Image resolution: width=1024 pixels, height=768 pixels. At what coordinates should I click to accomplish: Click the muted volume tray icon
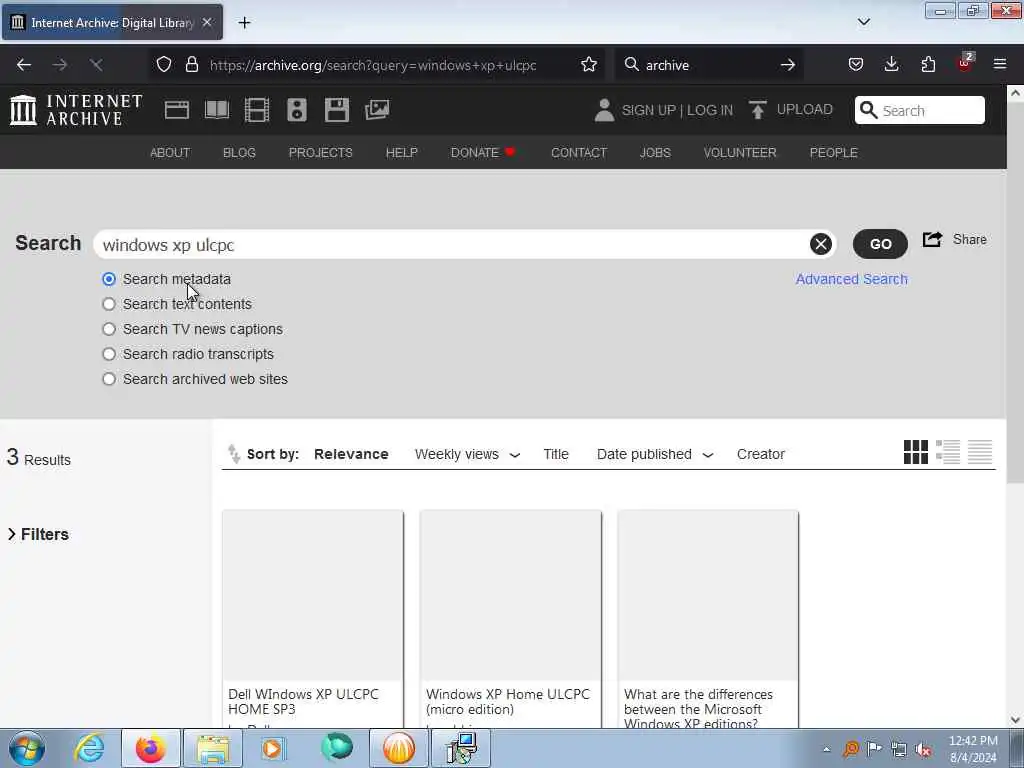(923, 749)
